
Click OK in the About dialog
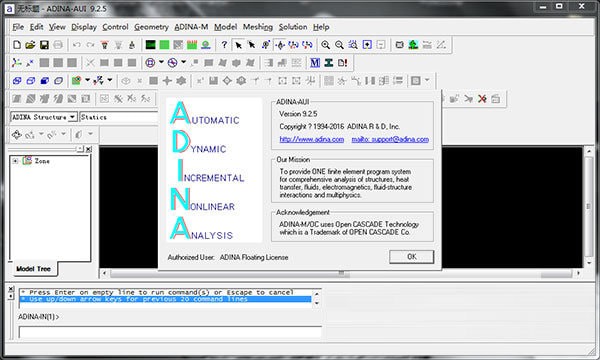(412, 257)
